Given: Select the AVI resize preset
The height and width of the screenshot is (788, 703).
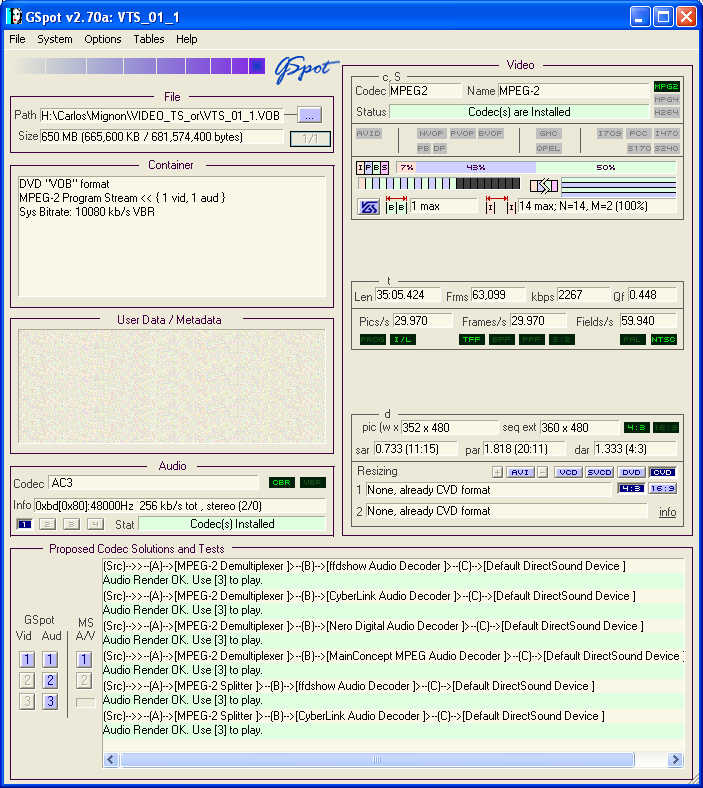Looking at the screenshot, I should pyautogui.click(x=520, y=472).
